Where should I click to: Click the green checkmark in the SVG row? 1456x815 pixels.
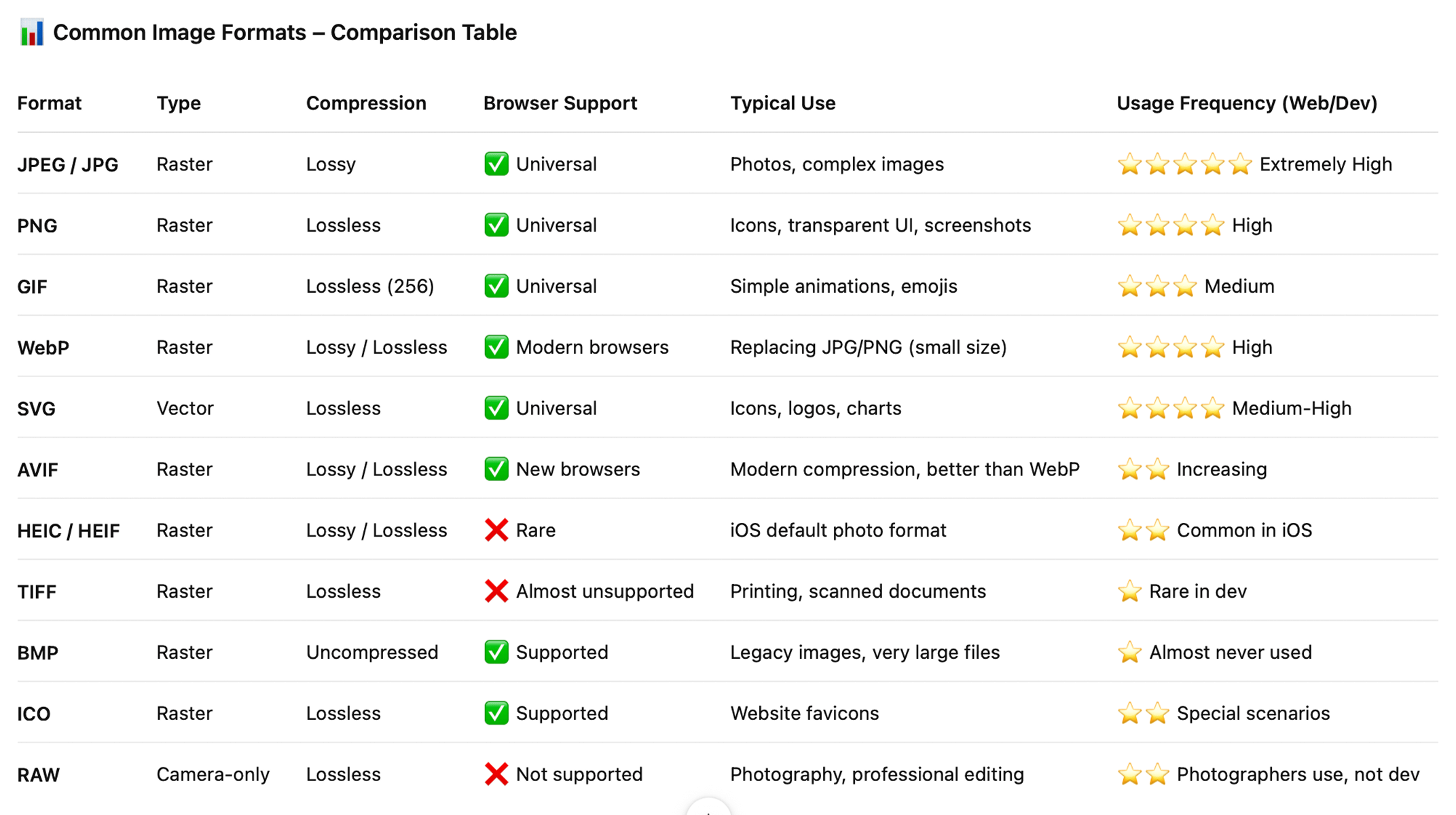coord(496,407)
